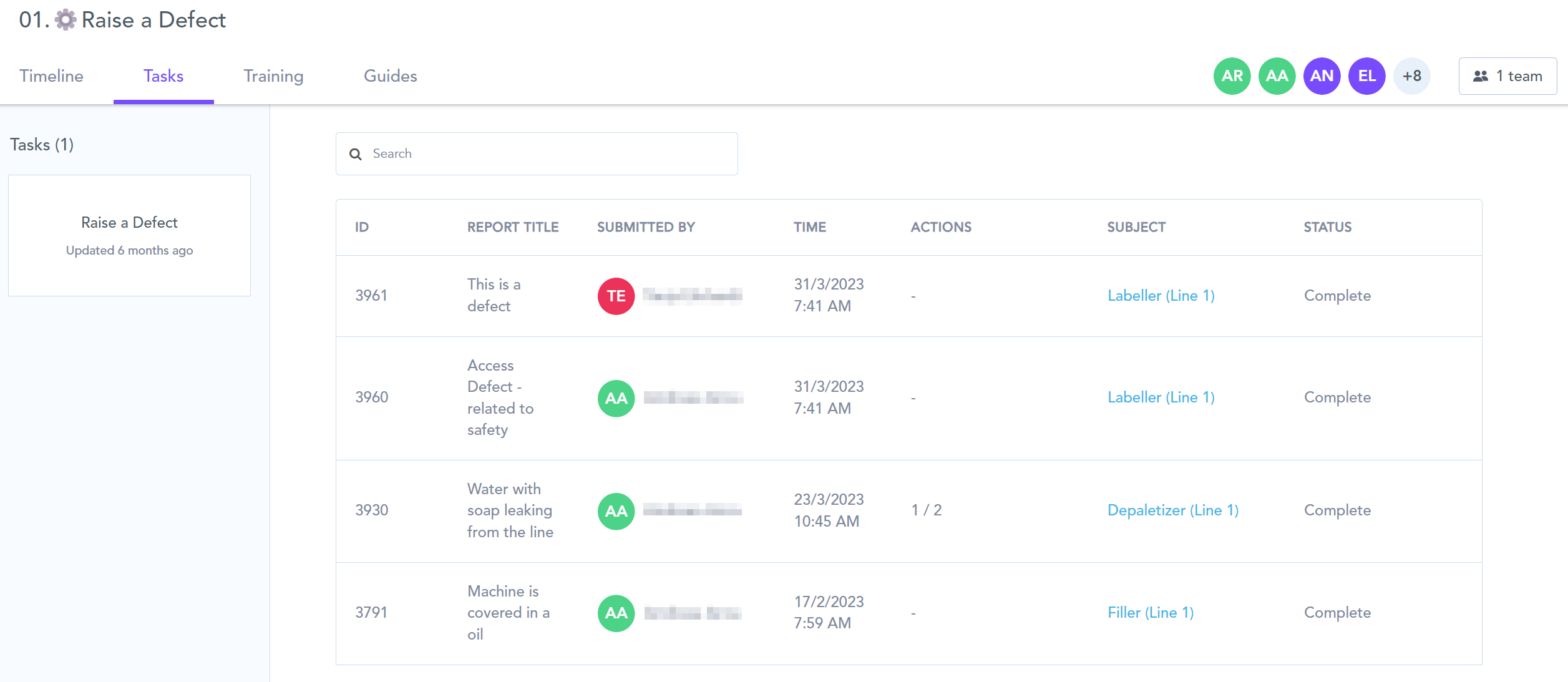Open the gear icon beside Raise a Defect
Viewport: 1568px width, 682px height.
(x=64, y=19)
